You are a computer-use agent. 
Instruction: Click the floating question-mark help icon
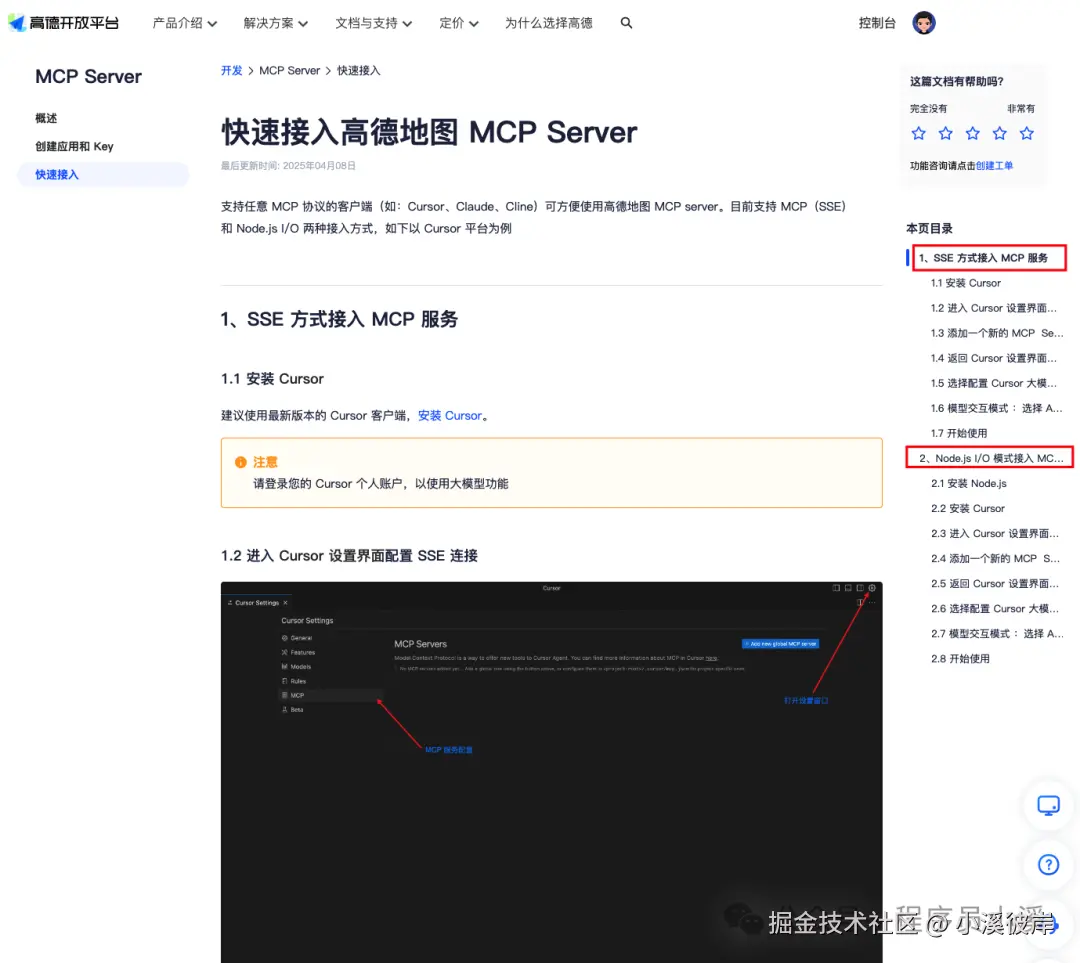click(1047, 865)
